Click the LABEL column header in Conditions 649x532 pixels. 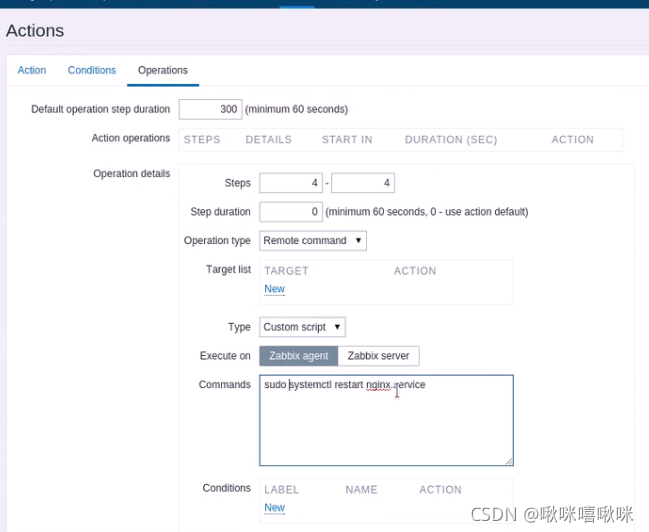[281, 490]
